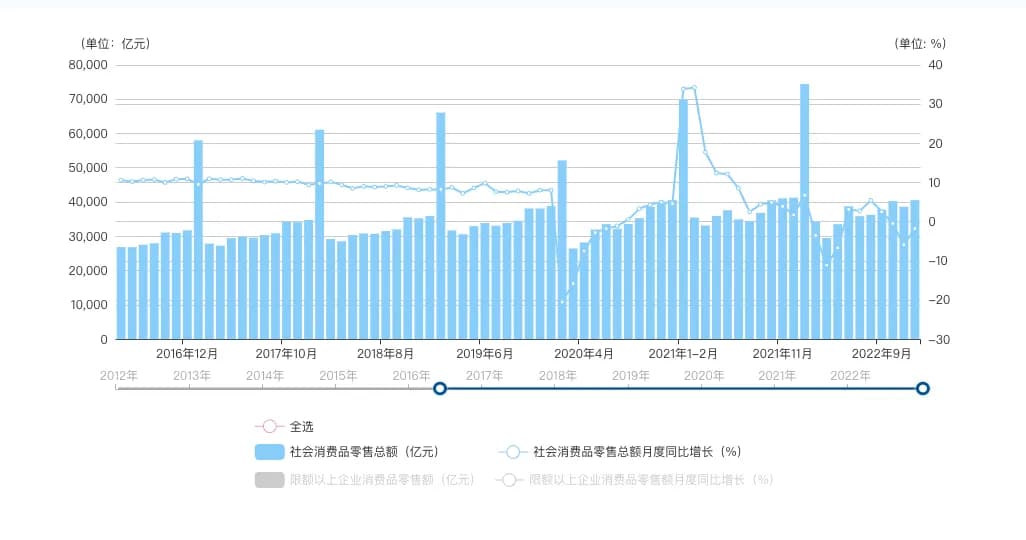Click the lowest point on the growth line
1026x540 pixels.
coord(562,303)
